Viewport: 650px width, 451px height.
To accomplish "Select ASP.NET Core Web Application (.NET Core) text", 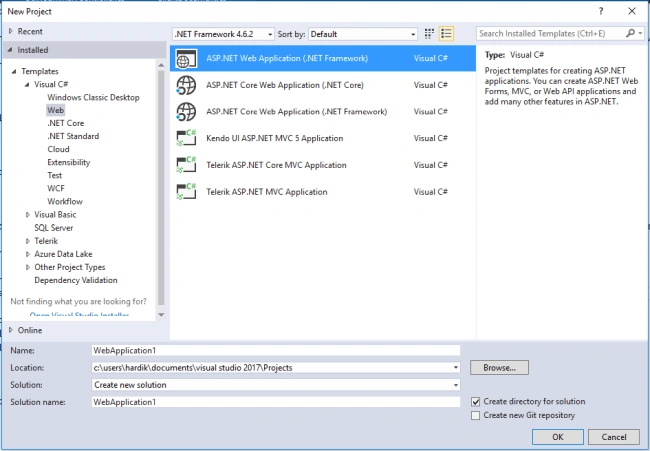I will click(285, 85).
